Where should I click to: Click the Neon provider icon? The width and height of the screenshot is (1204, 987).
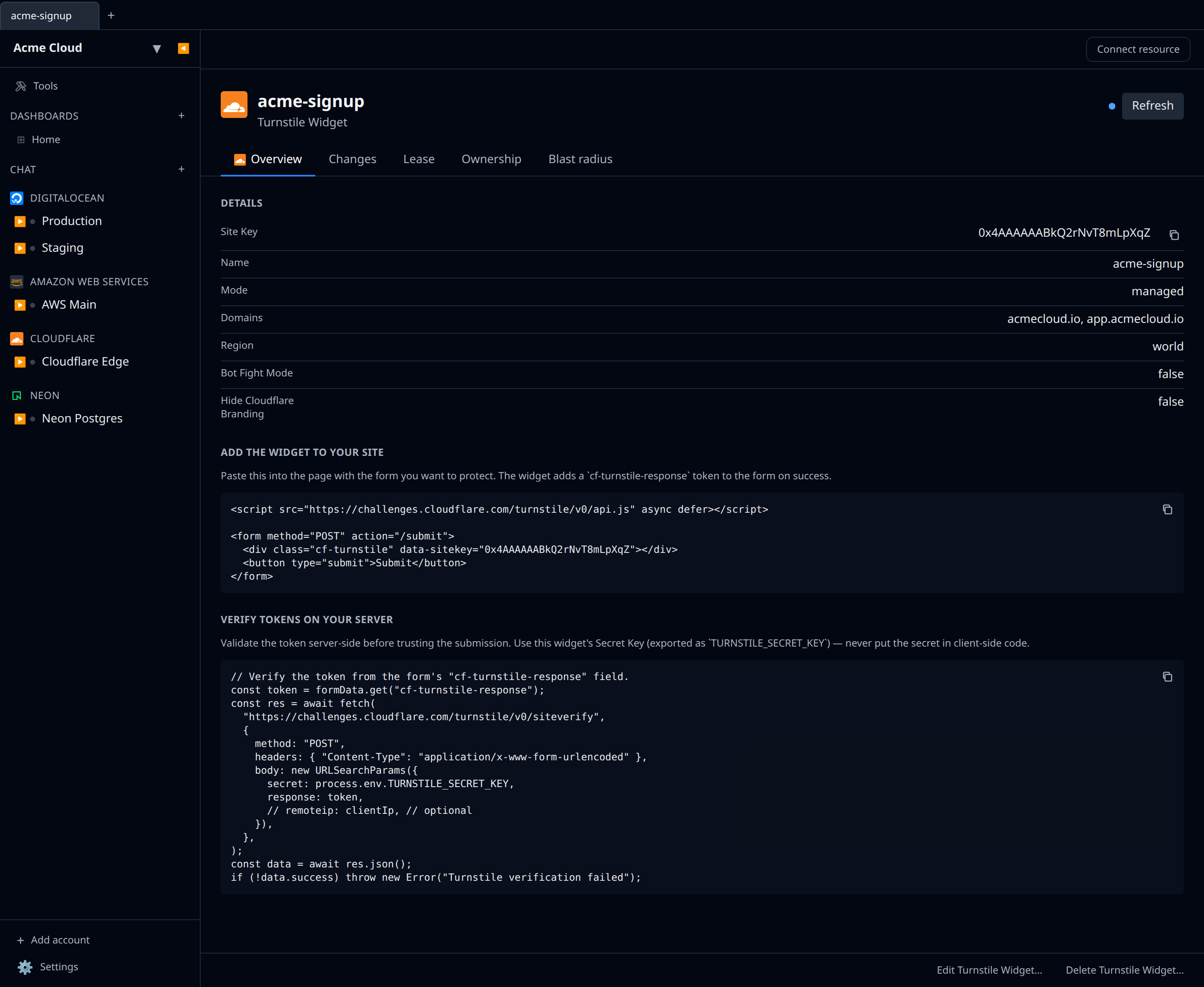(x=17, y=395)
